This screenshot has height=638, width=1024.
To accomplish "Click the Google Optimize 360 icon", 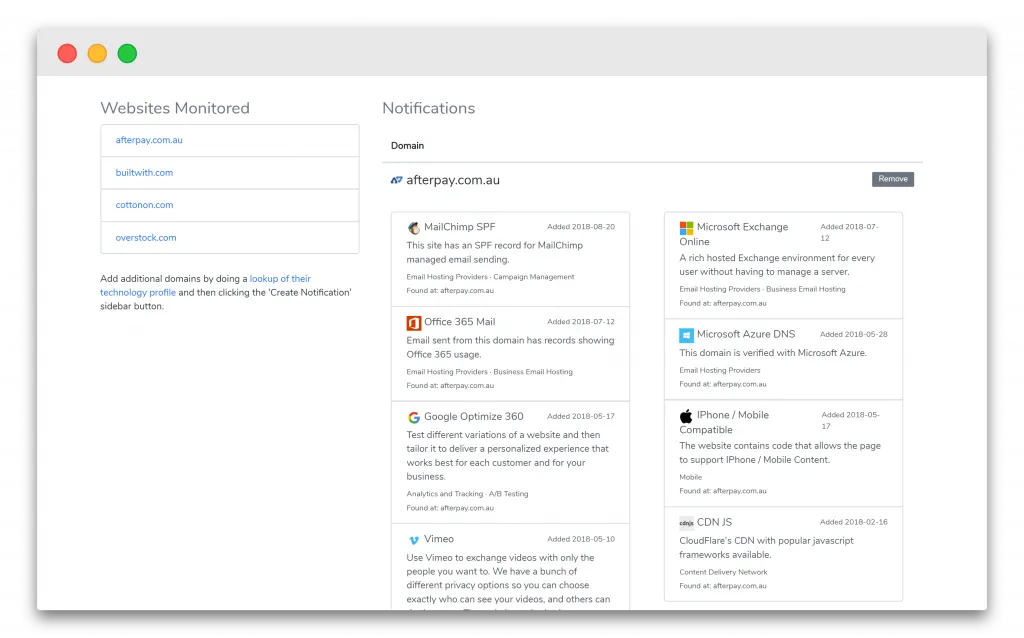I will [x=414, y=417].
